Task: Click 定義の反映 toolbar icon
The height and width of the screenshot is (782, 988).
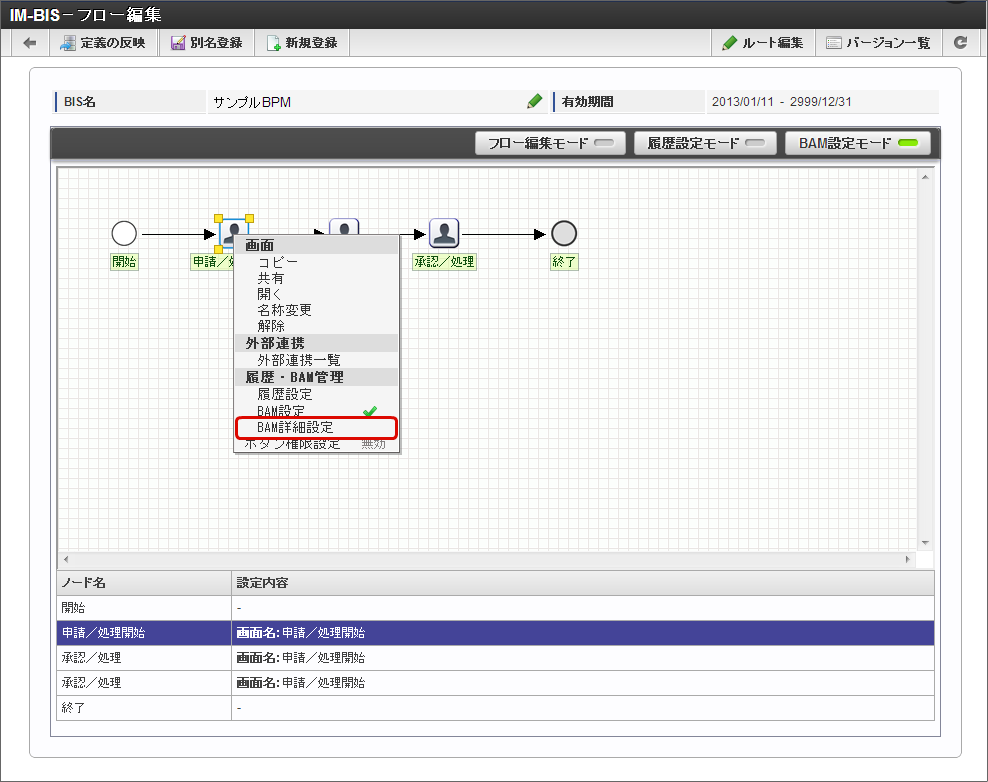Action: tap(67, 43)
